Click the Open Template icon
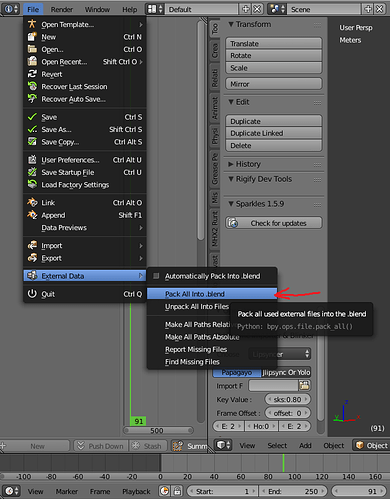 point(32,24)
